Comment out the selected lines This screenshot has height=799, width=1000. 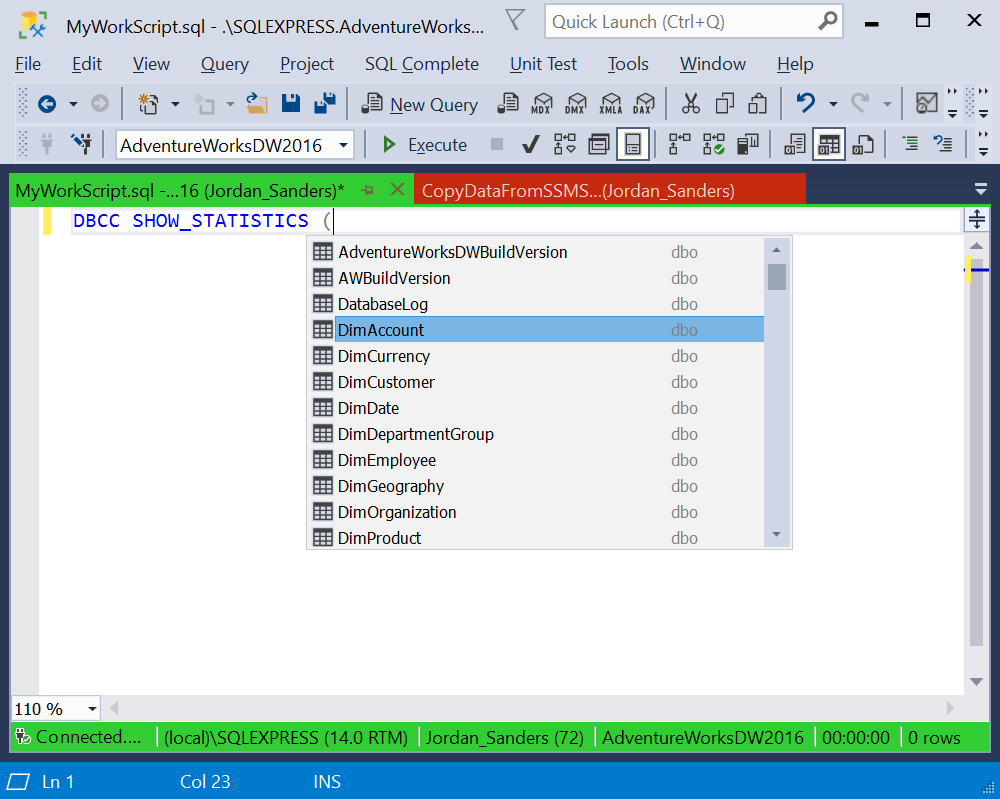(x=910, y=144)
